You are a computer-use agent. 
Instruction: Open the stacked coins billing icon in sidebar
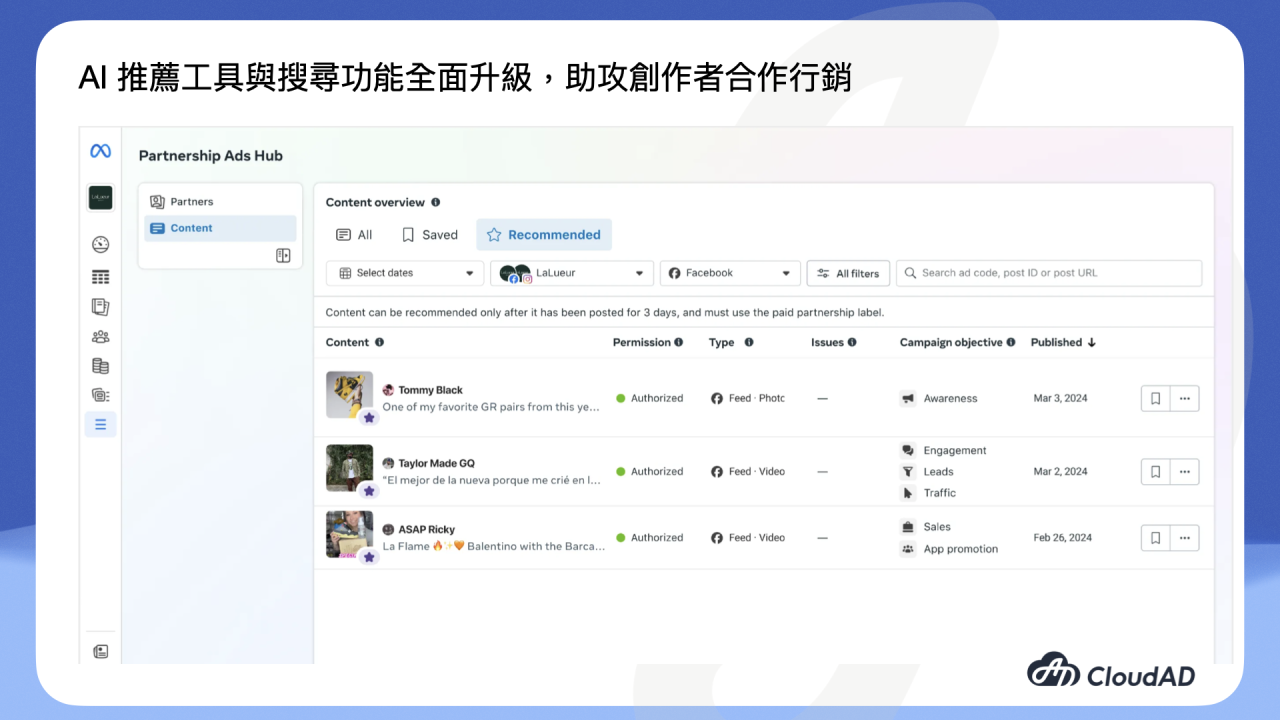tap(100, 366)
